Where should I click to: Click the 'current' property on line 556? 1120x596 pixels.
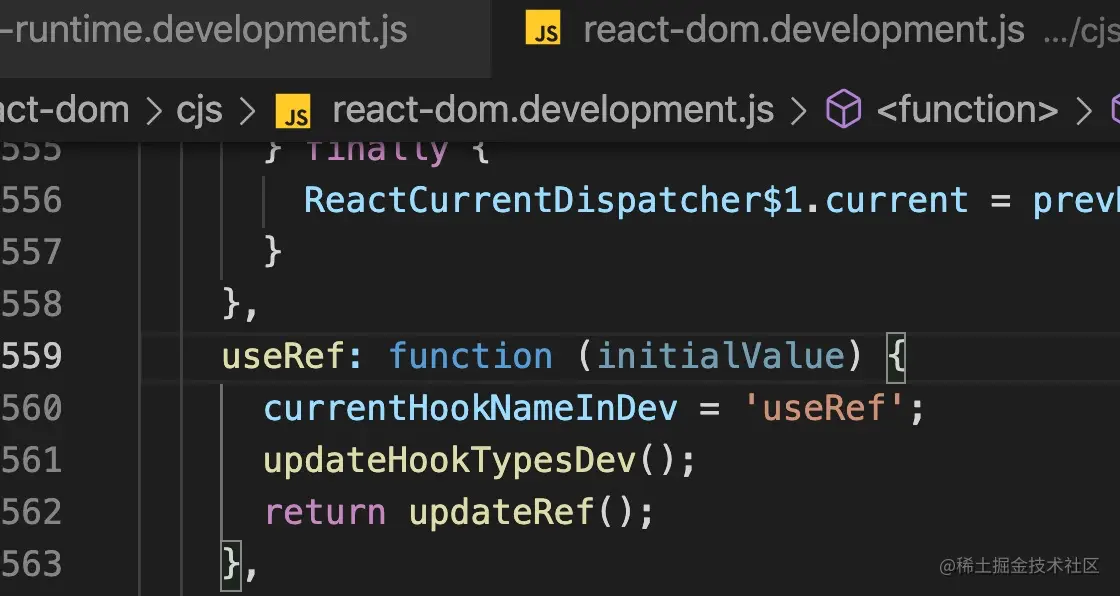[x=897, y=200]
